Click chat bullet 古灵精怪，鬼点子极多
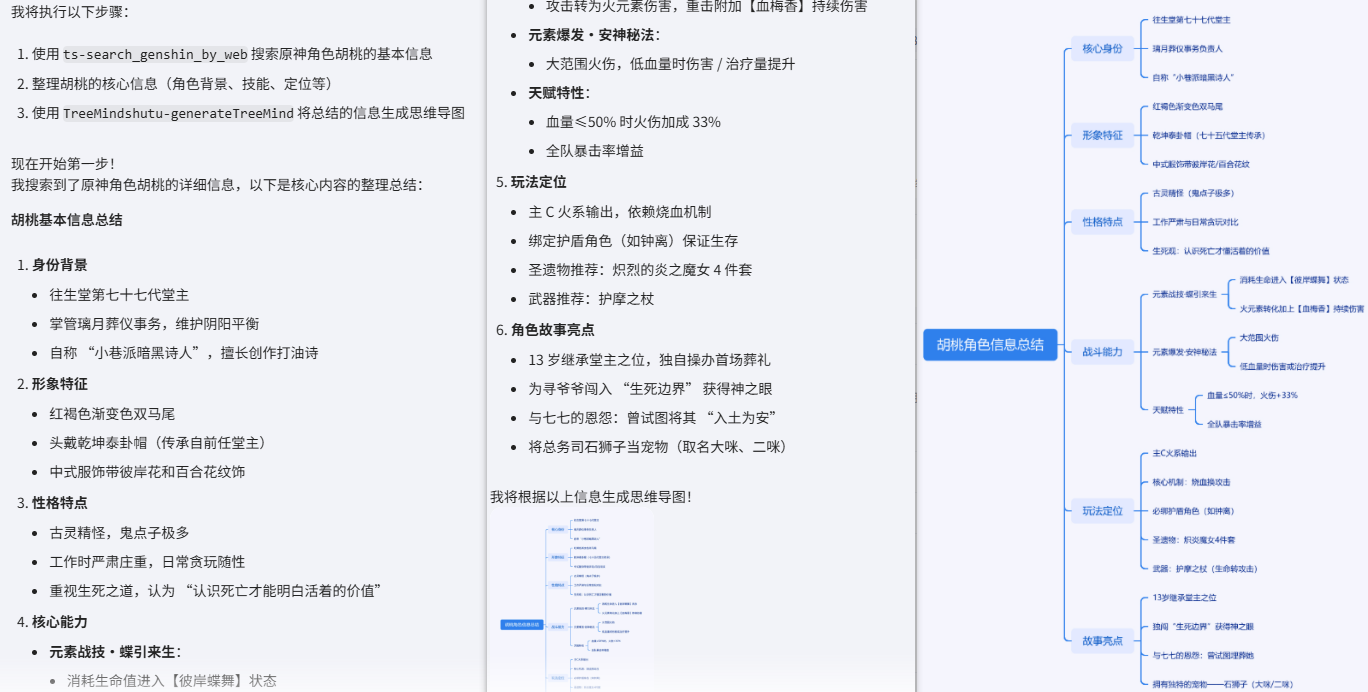This screenshot has width=1368, height=692. pyautogui.click(x=119, y=533)
